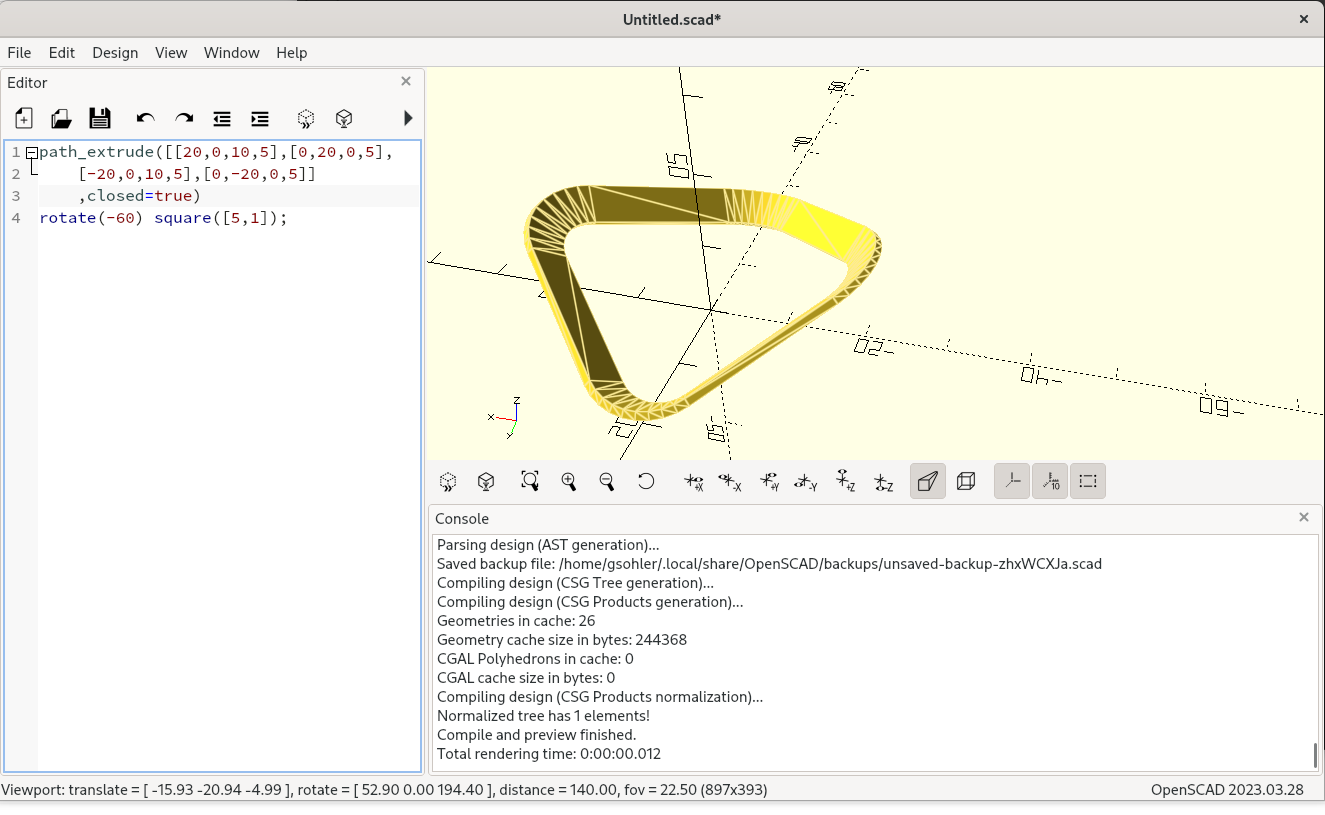
Task: Indent the code using the indent icon
Action: click(x=260, y=119)
